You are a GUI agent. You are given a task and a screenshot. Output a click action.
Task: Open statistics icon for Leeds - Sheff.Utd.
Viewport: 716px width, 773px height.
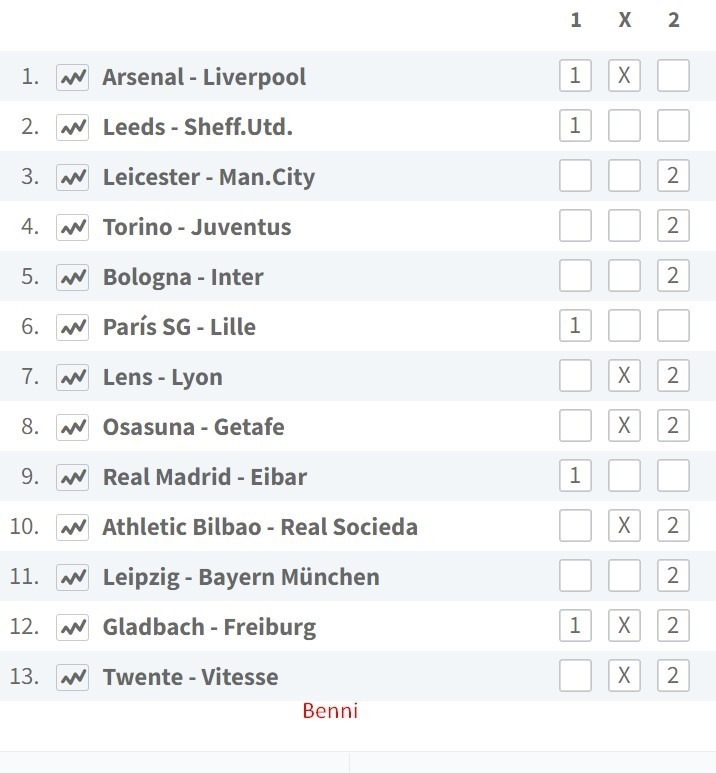pyautogui.click(x=72, y=127)
